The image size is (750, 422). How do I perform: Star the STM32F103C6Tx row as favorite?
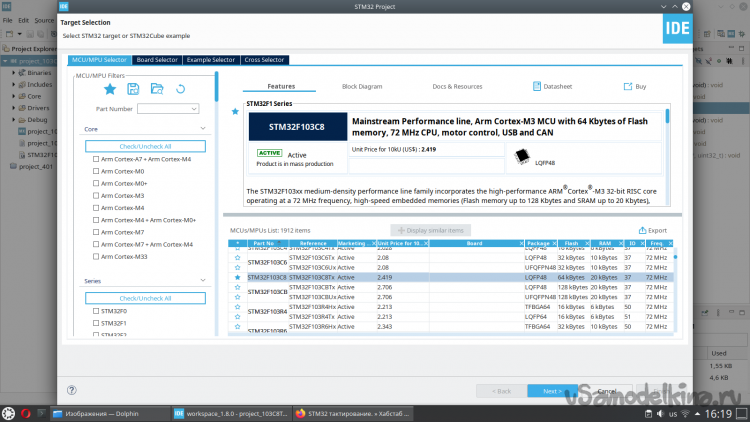coord(237,259)
